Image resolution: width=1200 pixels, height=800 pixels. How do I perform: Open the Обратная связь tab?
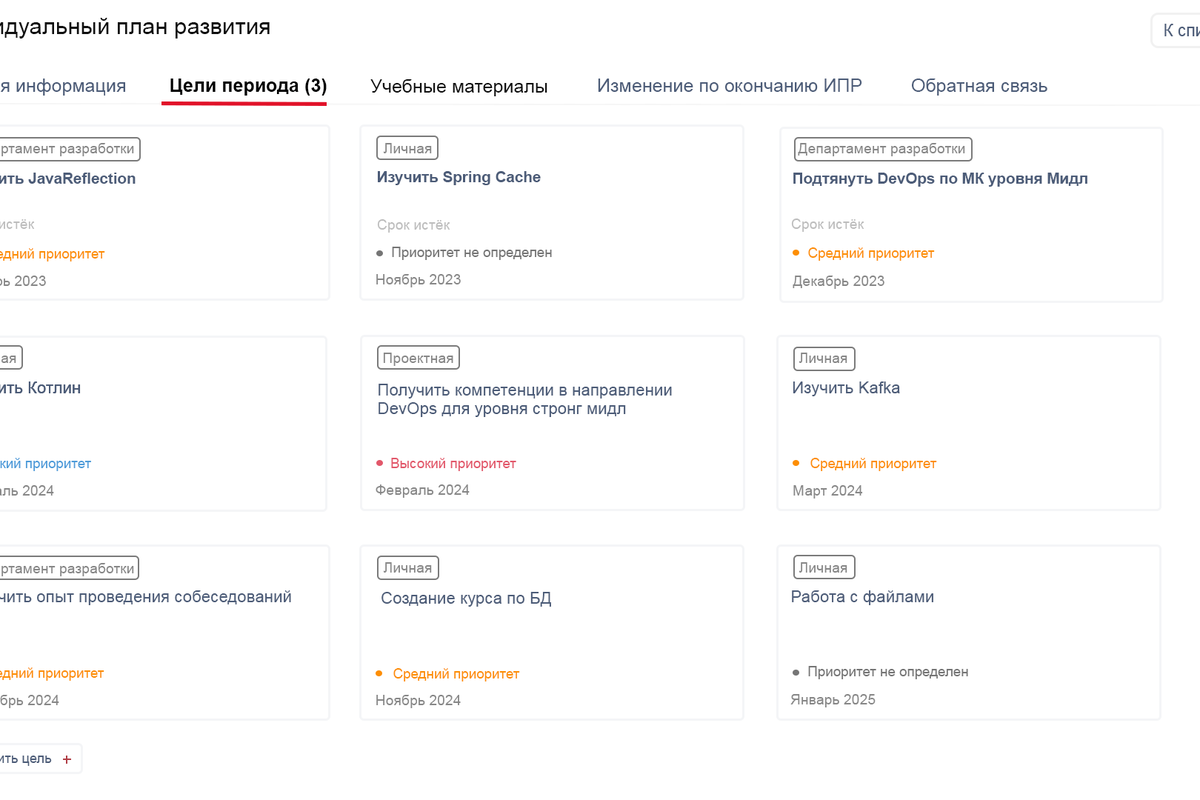[979, 86]
